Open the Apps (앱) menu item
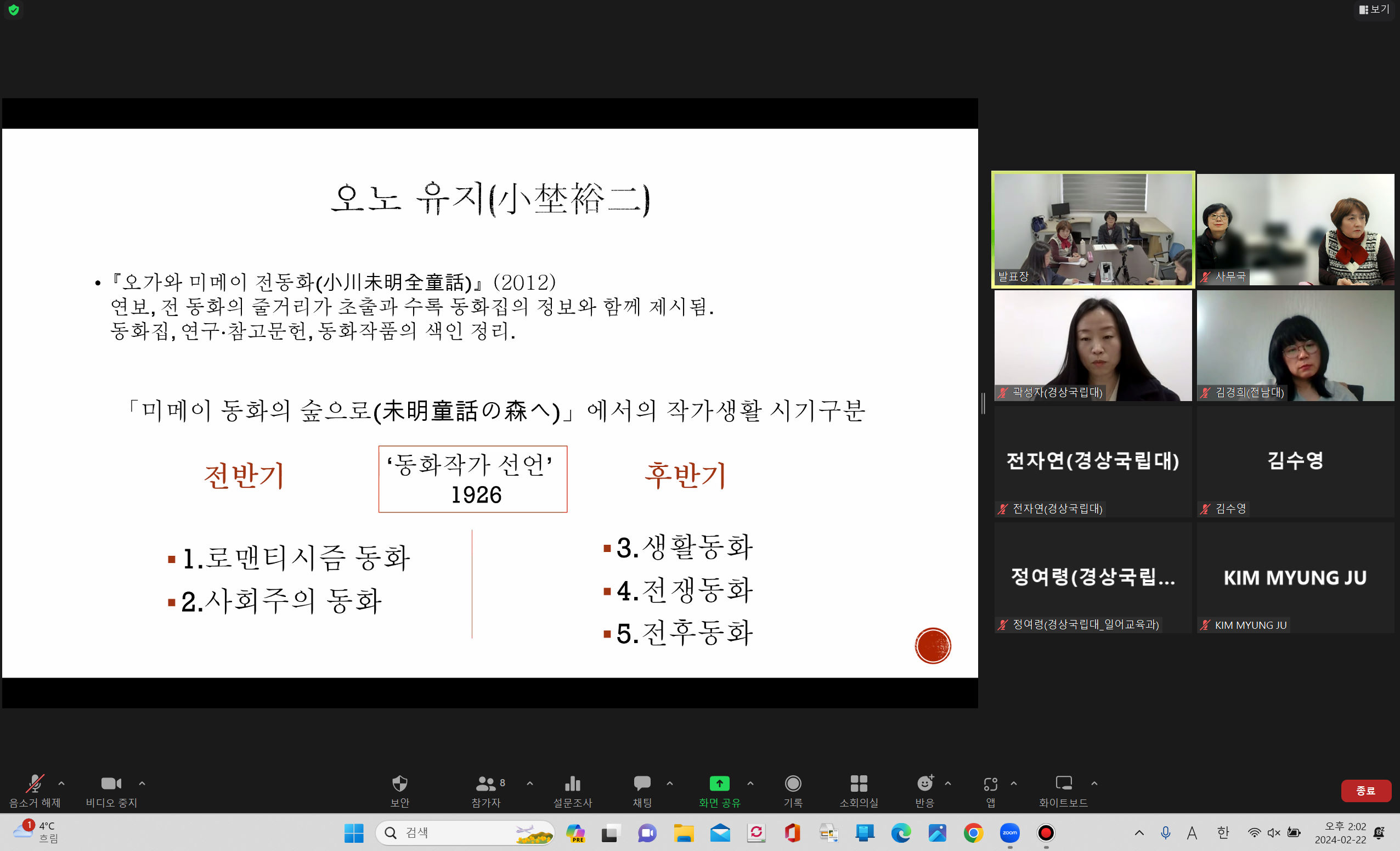Image resolution: width=1400 pixels, height=851 pixels. click(990, 785)
